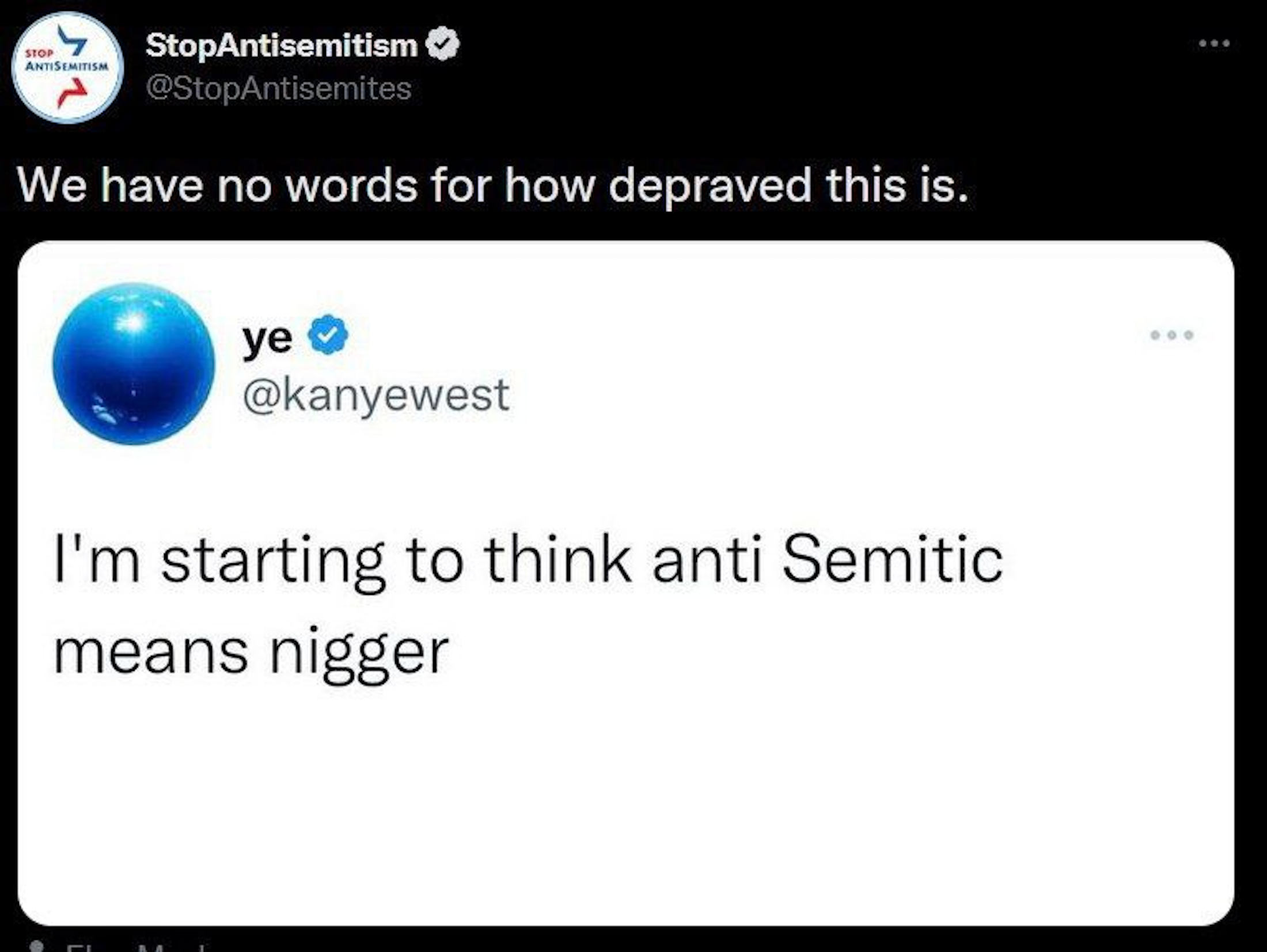The height and width of the screenshot is (952, 1267).
Task: Open the @kanyewest handle link
Action: click(x=376, y=396)
